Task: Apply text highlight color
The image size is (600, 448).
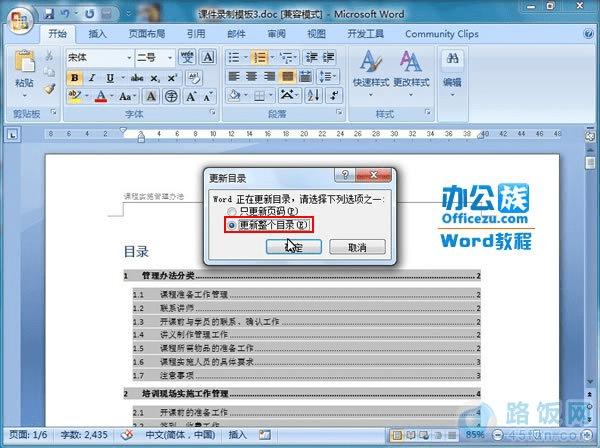Action: (75, 96)
